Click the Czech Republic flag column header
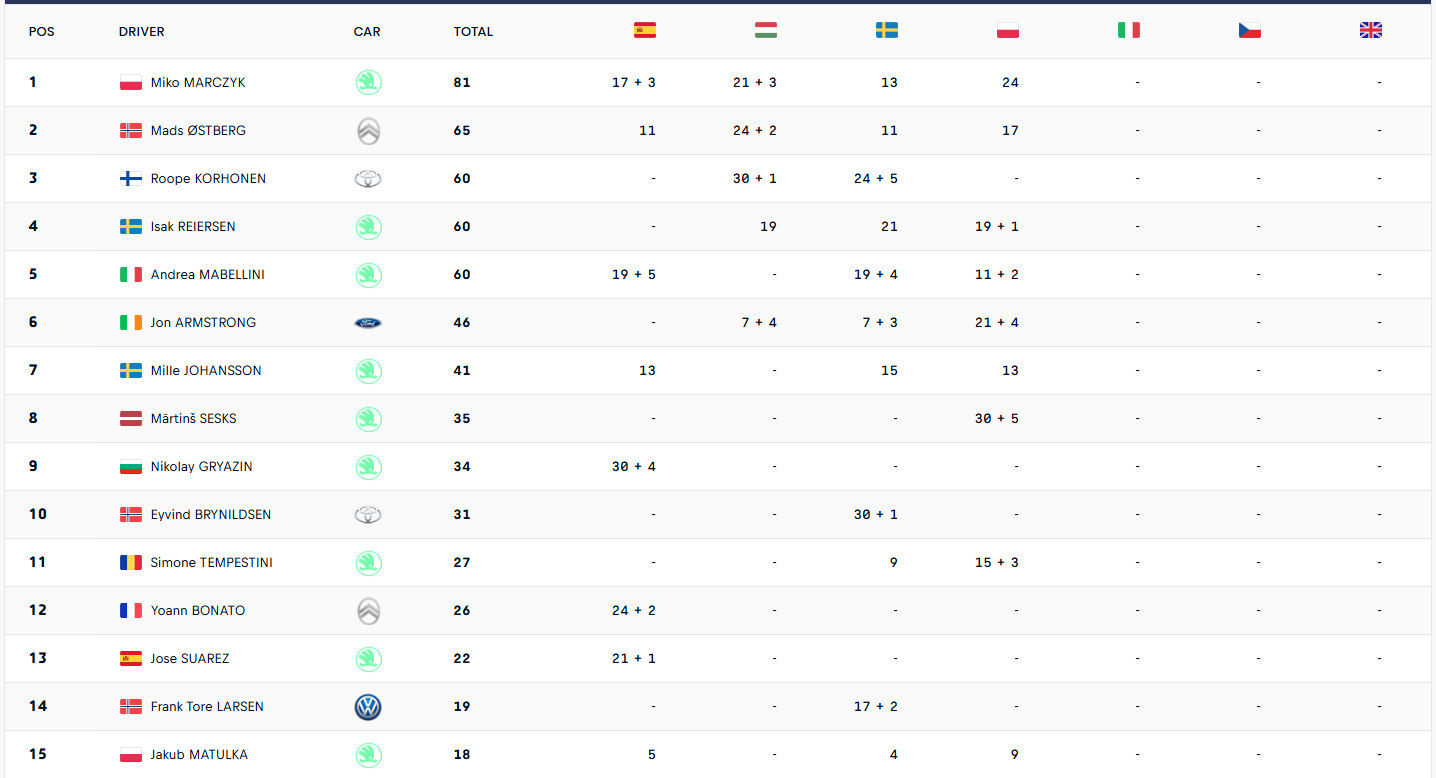 [1250, 31]
